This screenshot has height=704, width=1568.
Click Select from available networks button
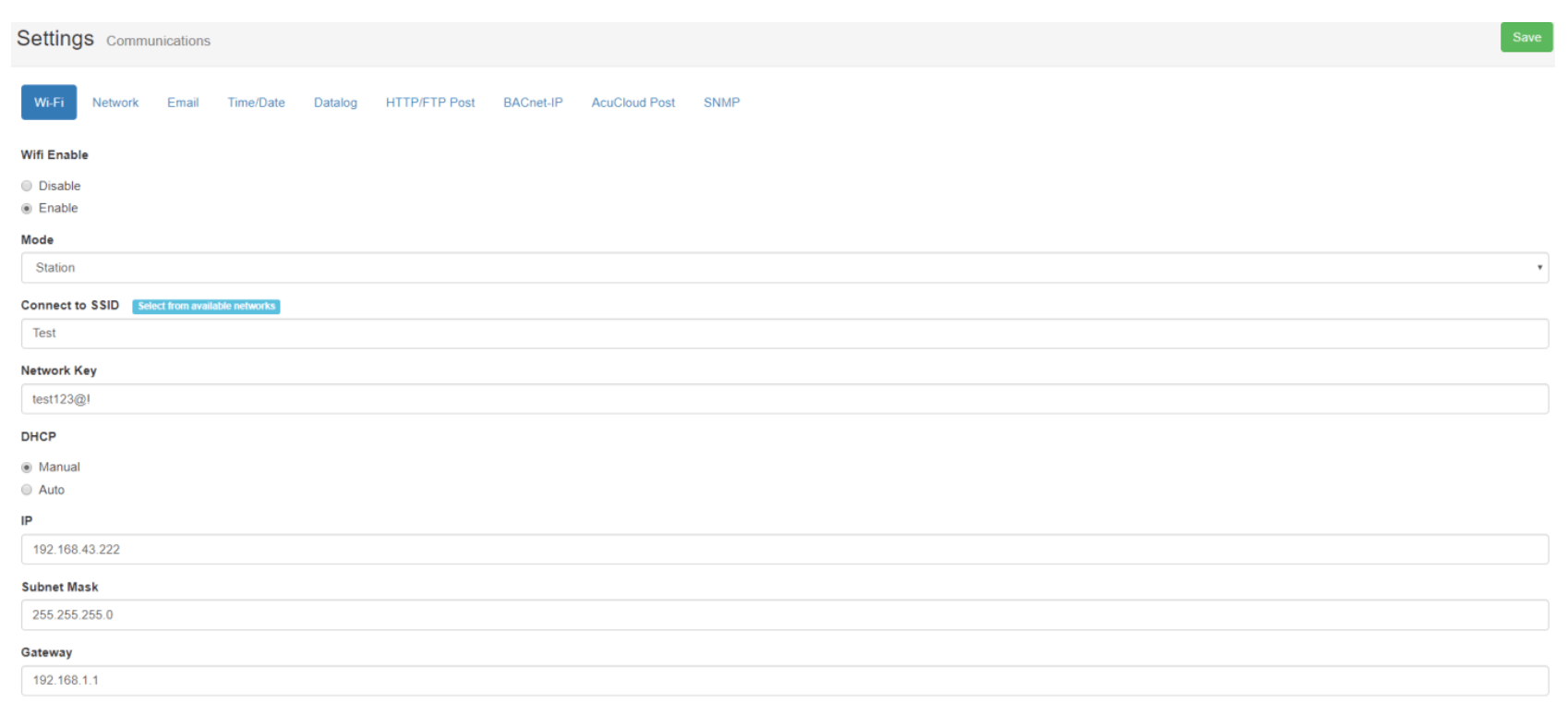[206, 307]
